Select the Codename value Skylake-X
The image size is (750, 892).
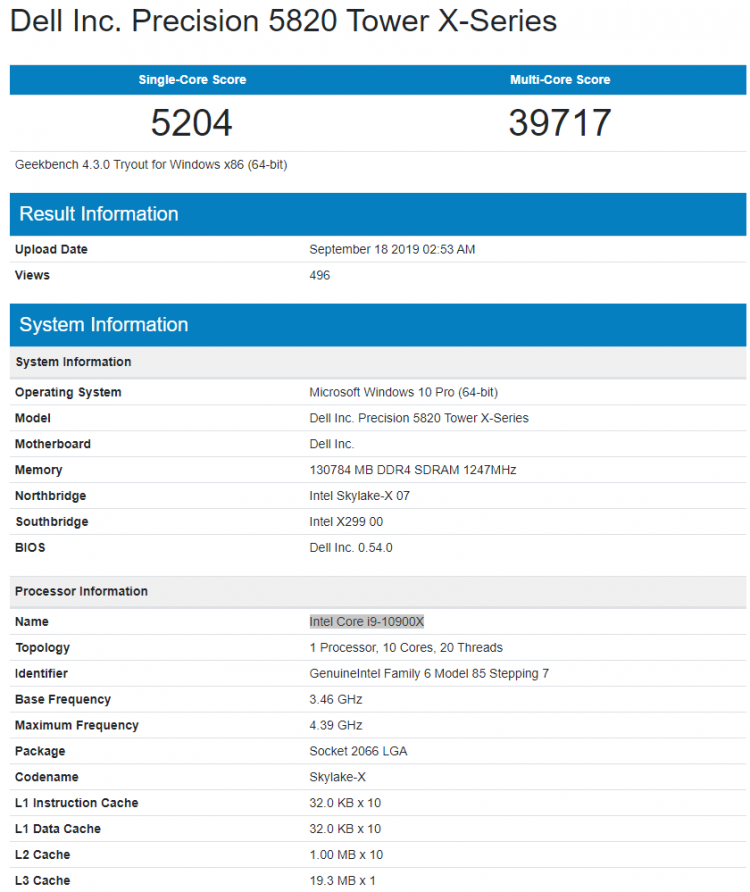(337, 777)
